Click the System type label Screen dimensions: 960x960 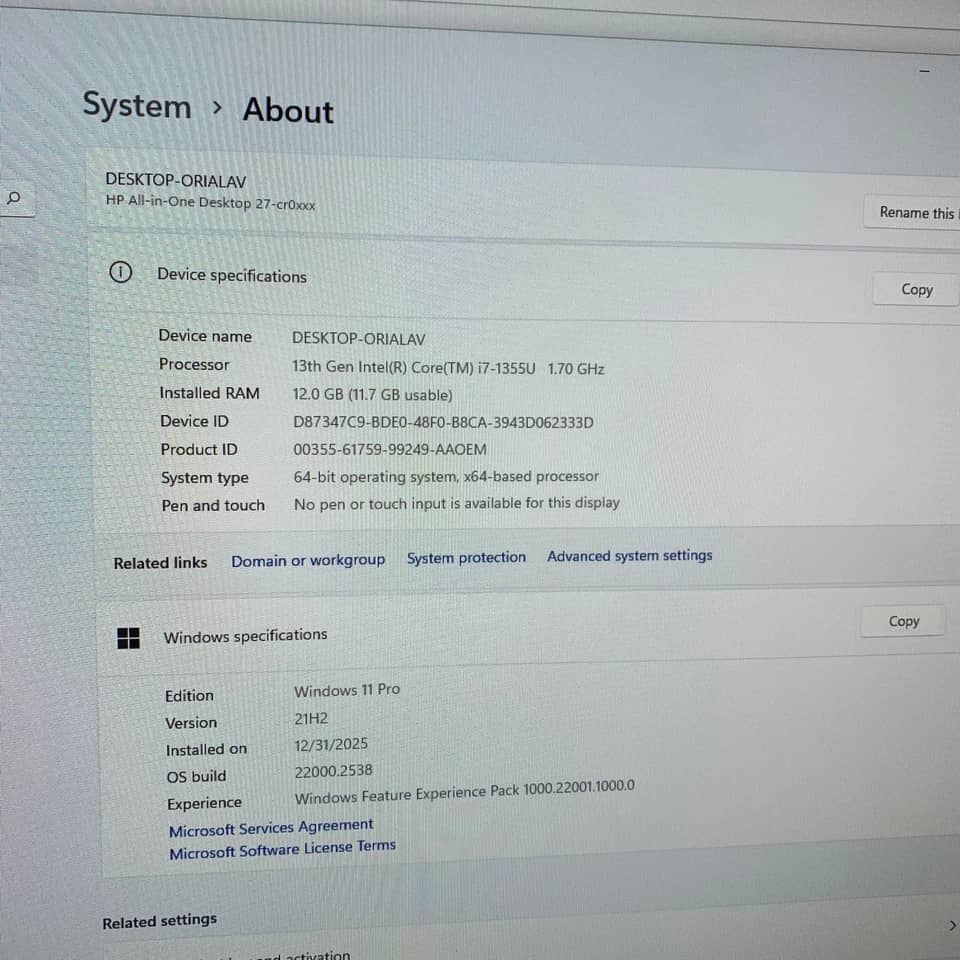tap(204, 478)
